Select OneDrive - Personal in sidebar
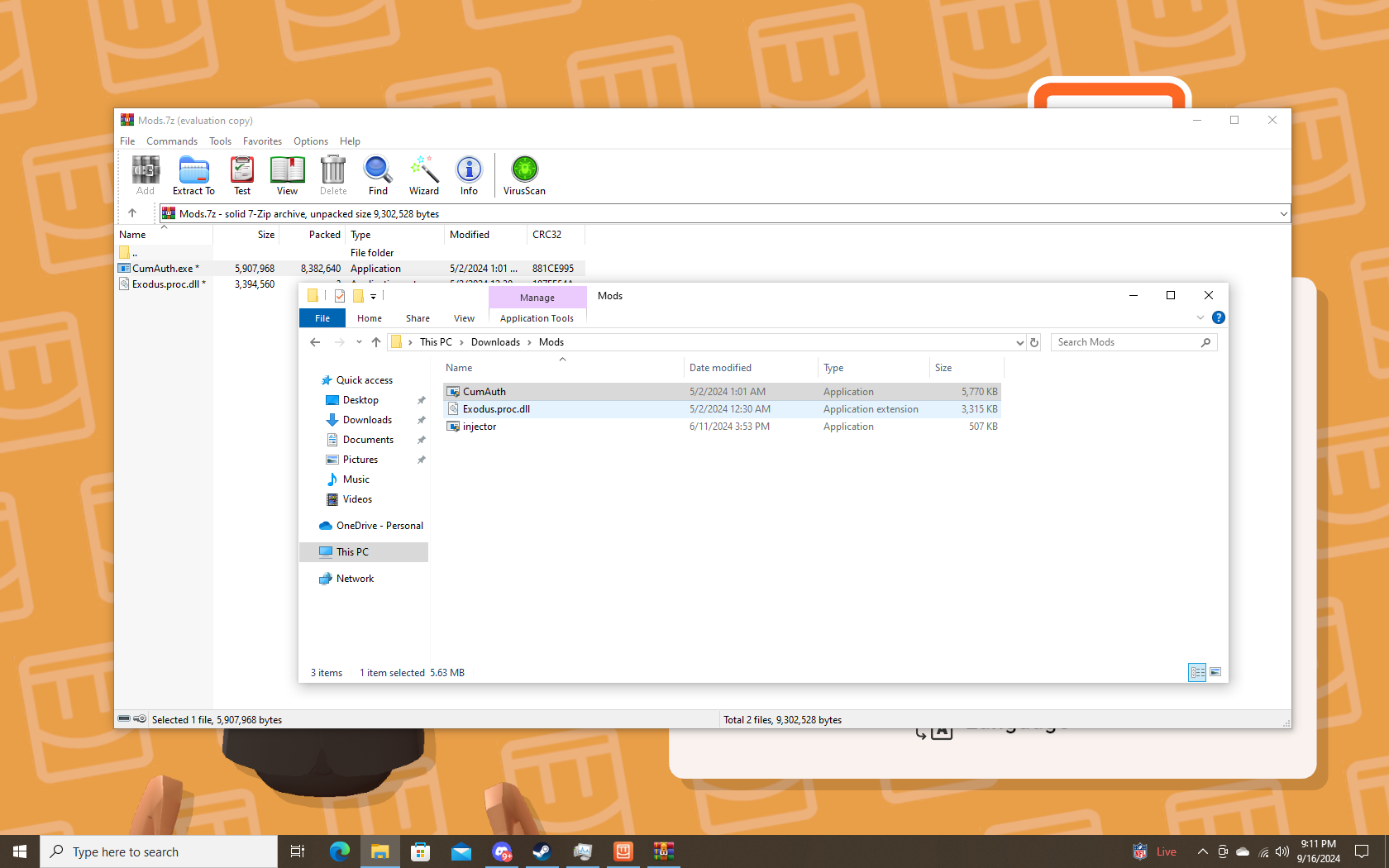This screenshot has height=868, width=1389. (379, 526)
